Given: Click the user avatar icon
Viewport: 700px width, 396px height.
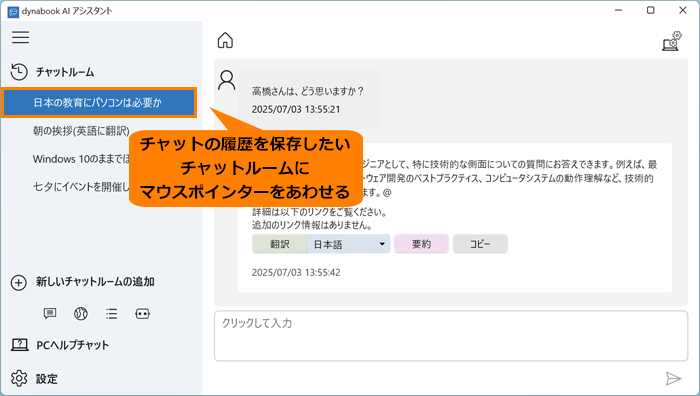Looking at the screenshot, I should 226,80.
